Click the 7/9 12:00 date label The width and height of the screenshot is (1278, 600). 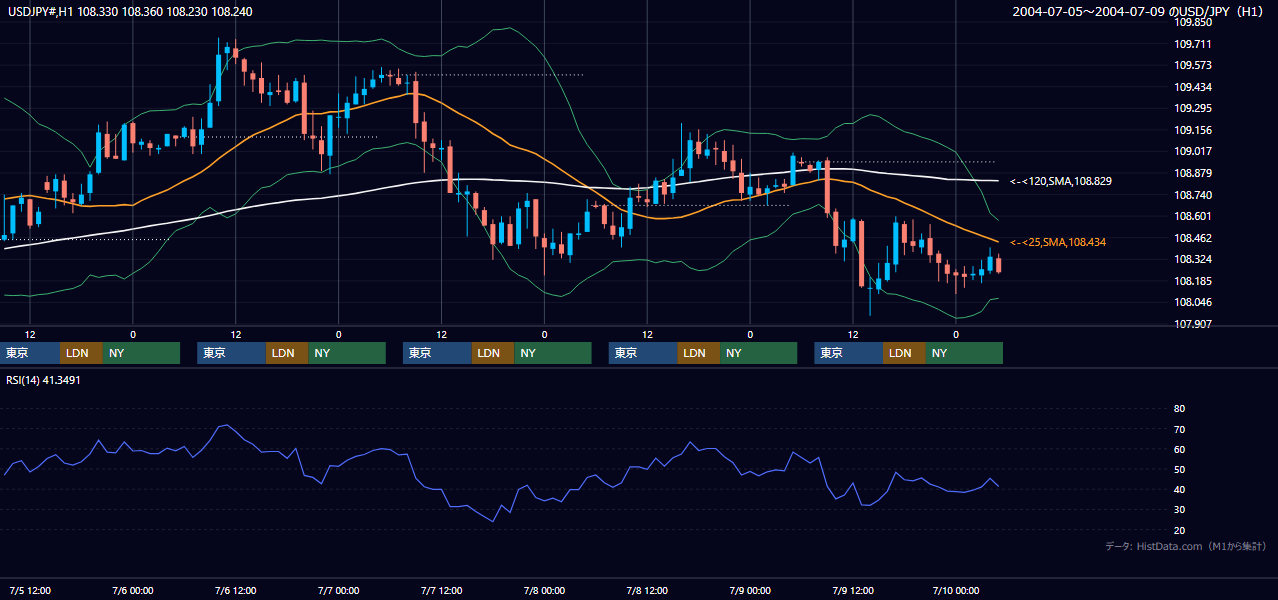[x=853, y=590]
